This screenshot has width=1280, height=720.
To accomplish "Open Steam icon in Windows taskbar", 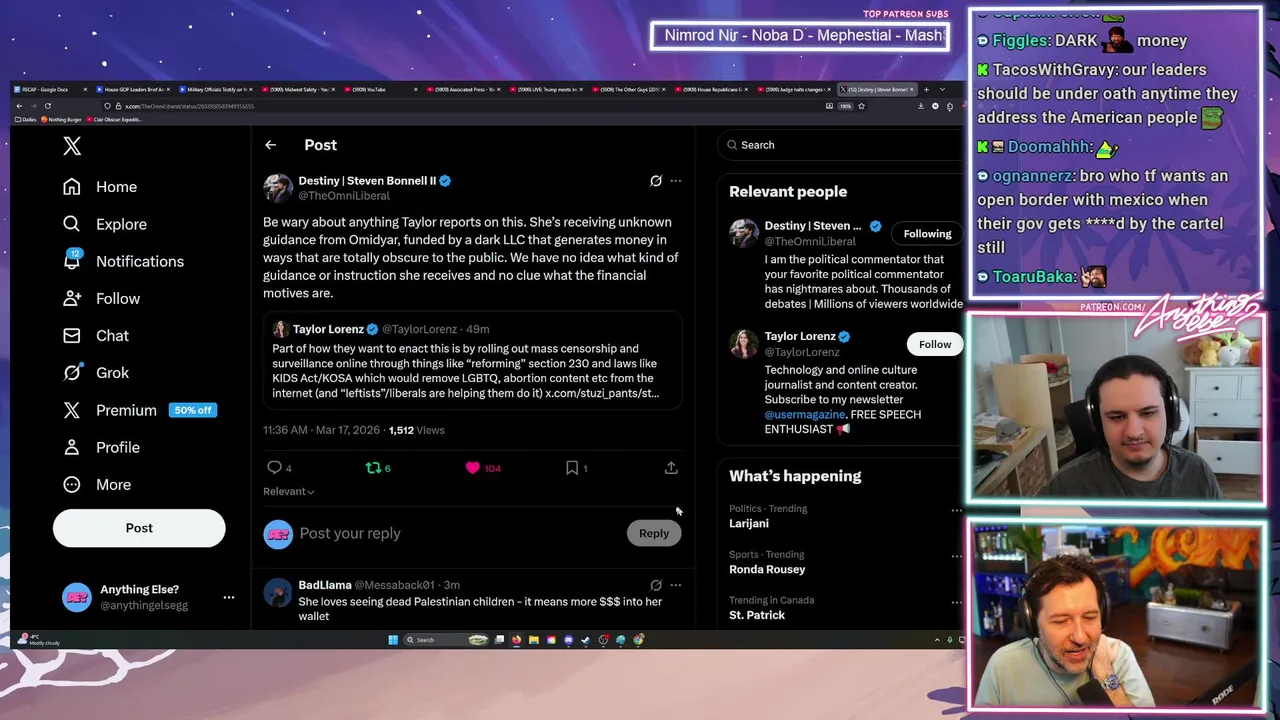I will coord(585,640).
